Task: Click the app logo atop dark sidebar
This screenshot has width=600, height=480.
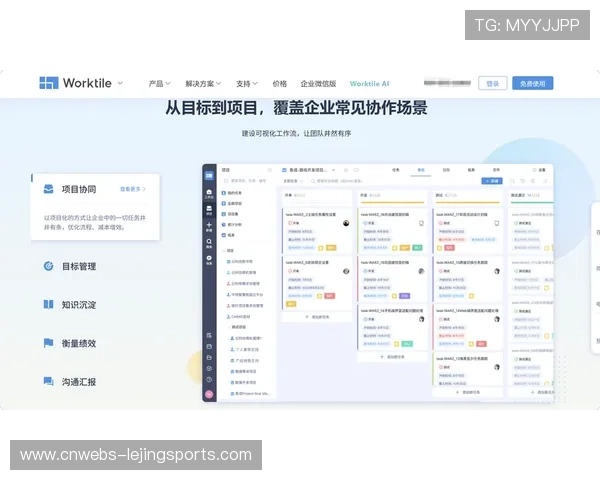Action: [x=209, y=176]
